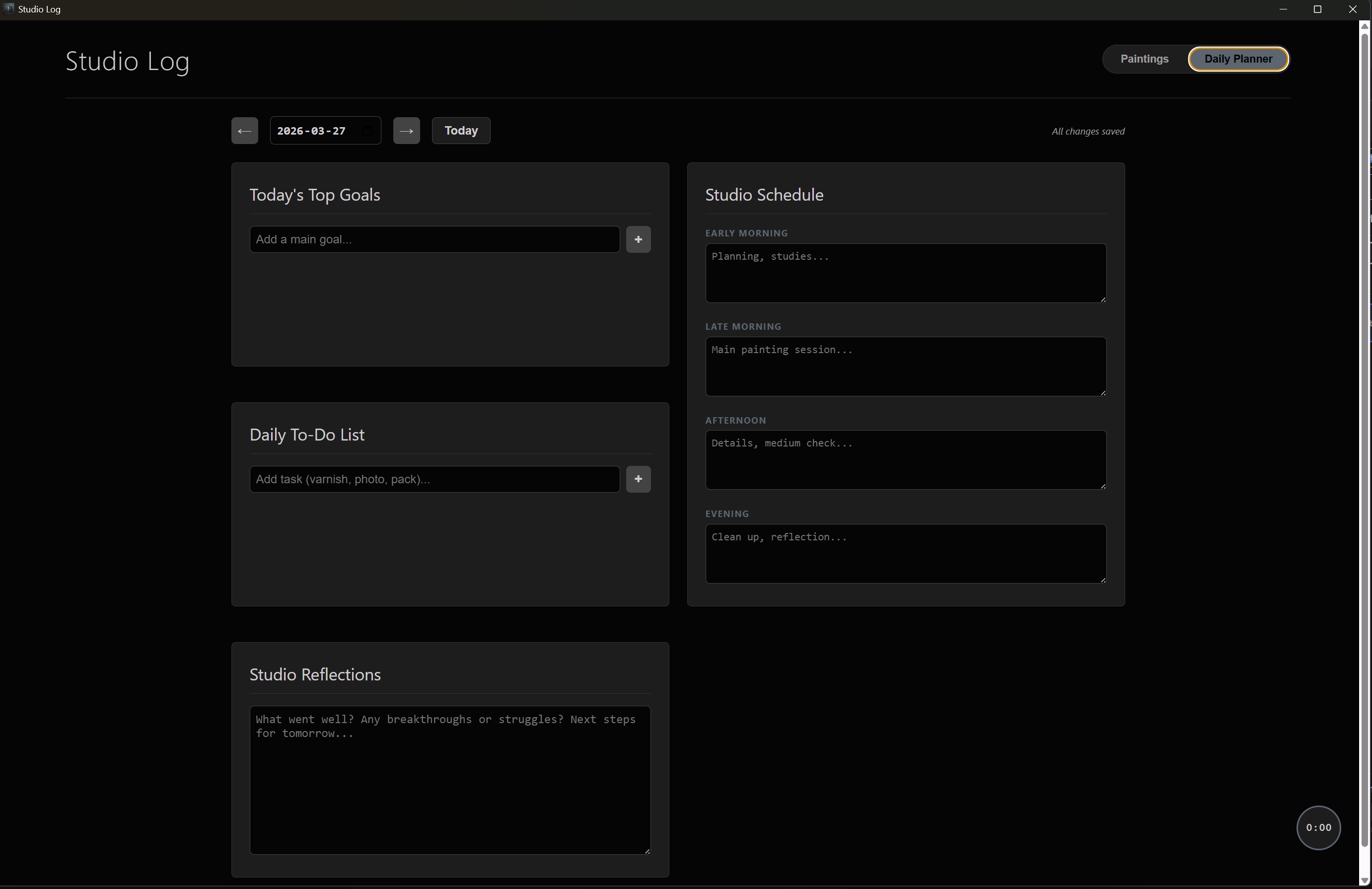Go to previous day with left arrow
The image size is (1372, 889).
(x=244, y=131)
